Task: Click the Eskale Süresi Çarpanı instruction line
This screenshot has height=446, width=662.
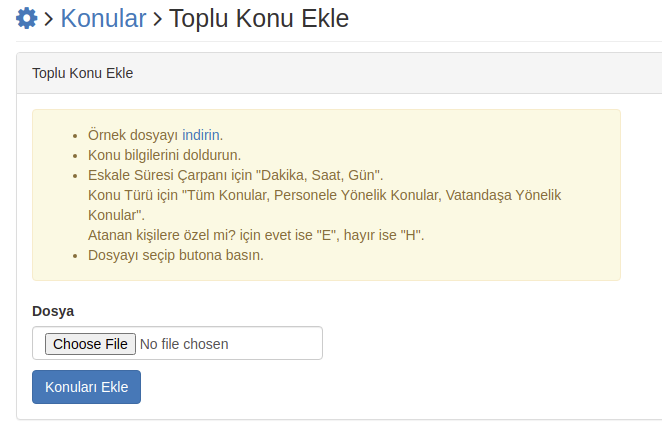Action: pos(236,175)
